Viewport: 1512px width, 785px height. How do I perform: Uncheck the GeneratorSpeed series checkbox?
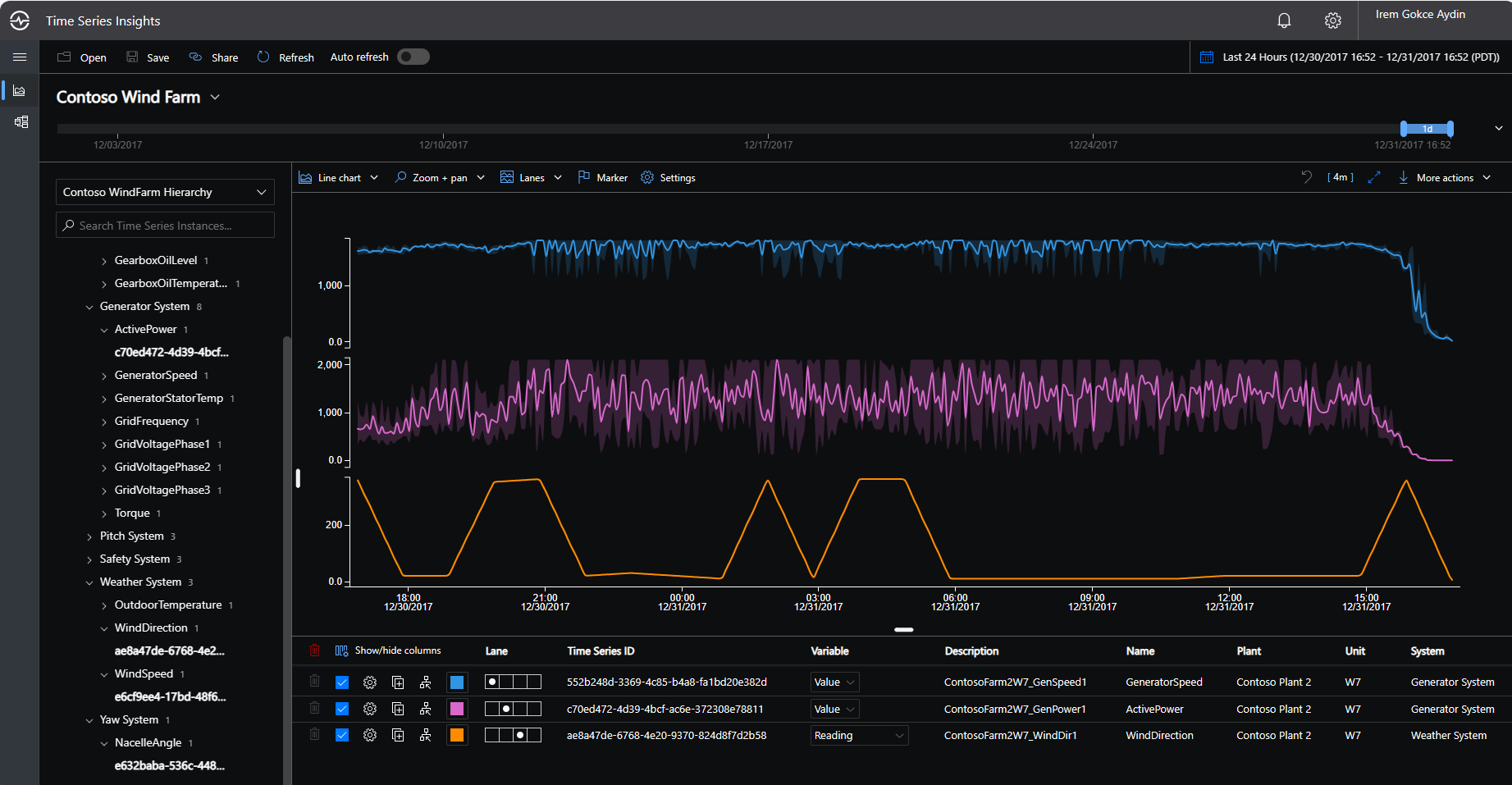[x=342, y=682]
